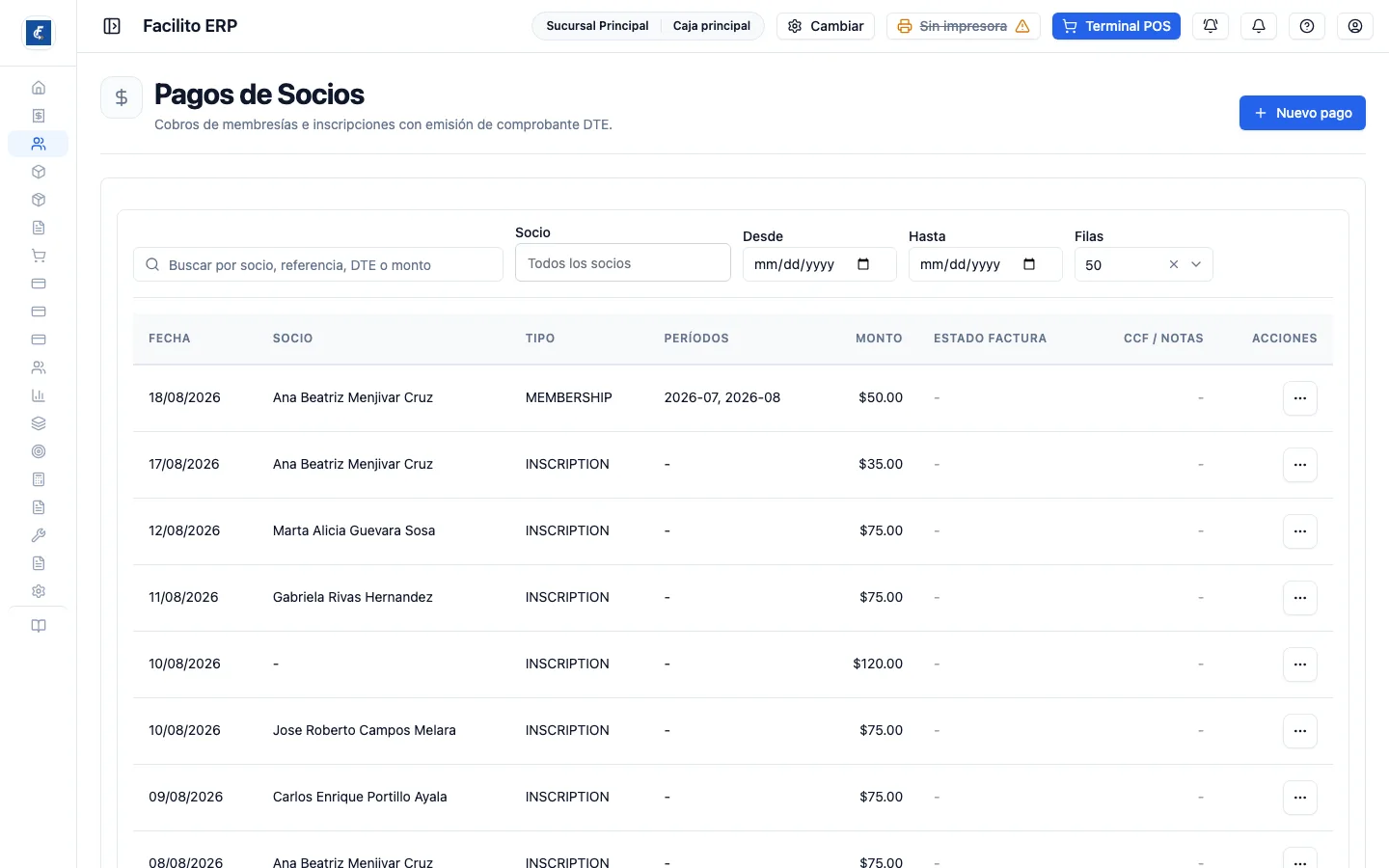Open the Desde date picker calendar icon
This screenshot has width=1389, height=868.
point(863,264)
